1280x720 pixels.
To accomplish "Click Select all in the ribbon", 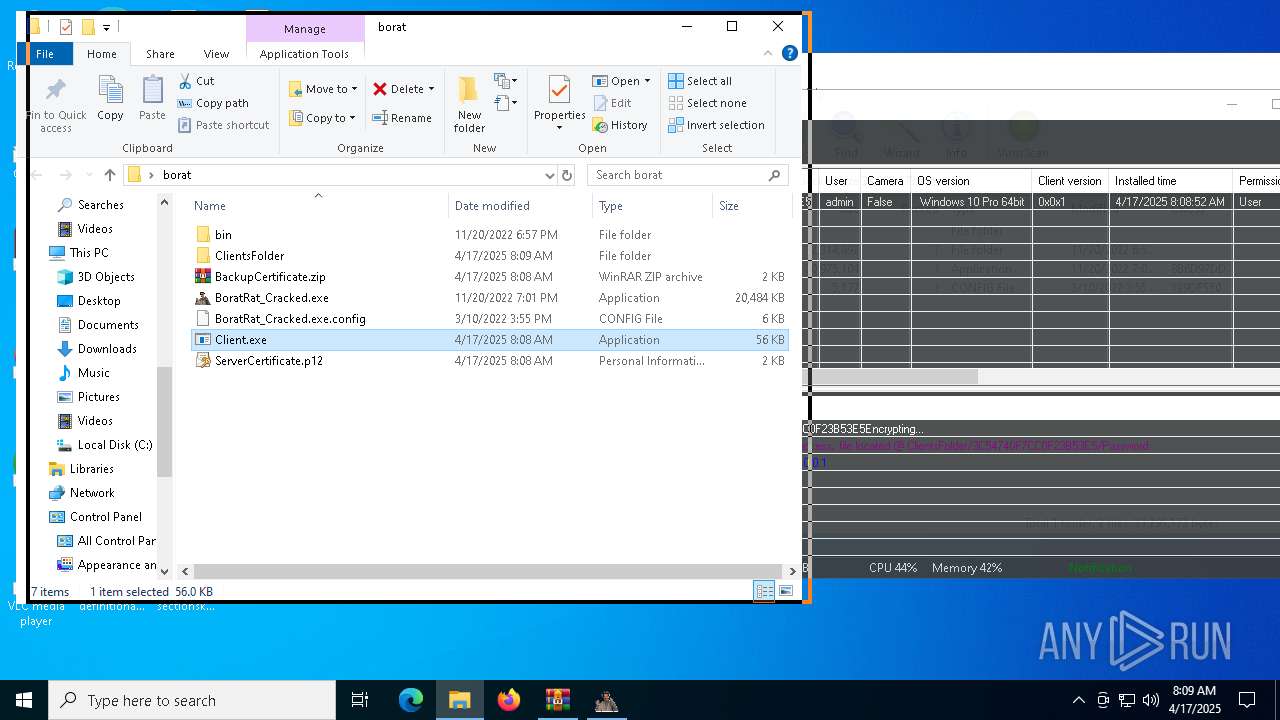I will point(700,81).
